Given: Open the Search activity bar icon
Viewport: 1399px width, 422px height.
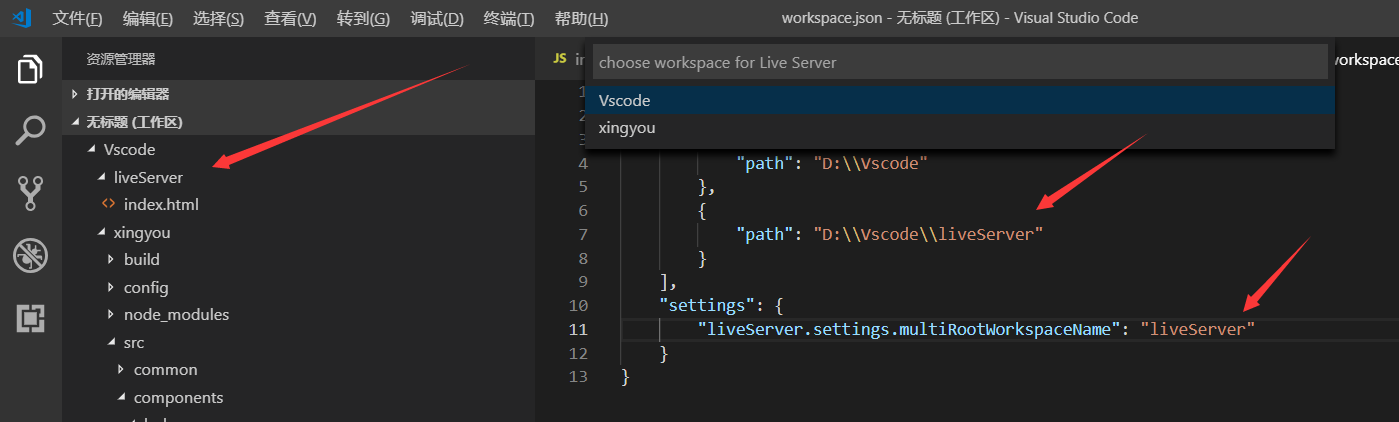Looking at the screenshot, I should pyautogui.click(x=30, y=130).
